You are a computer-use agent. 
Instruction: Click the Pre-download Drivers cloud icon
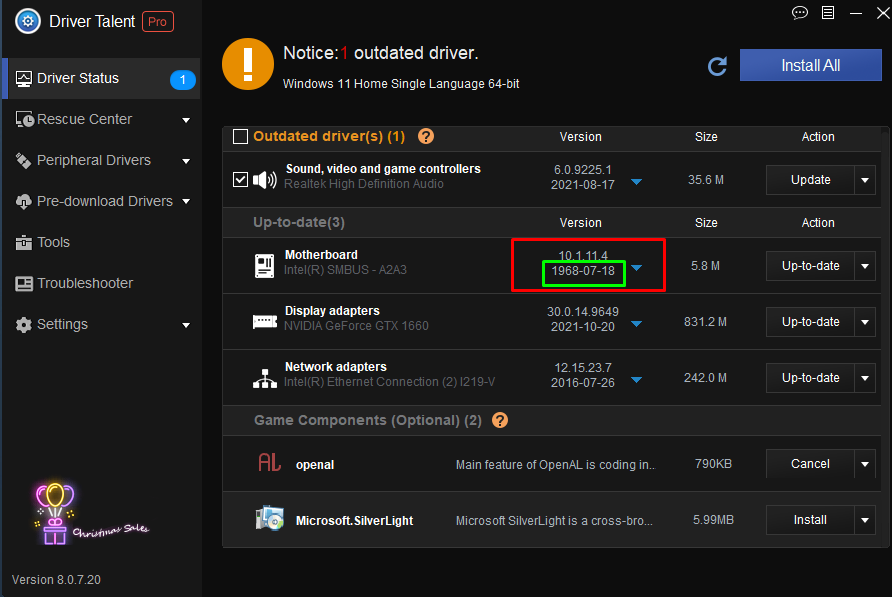pos(23,201)
